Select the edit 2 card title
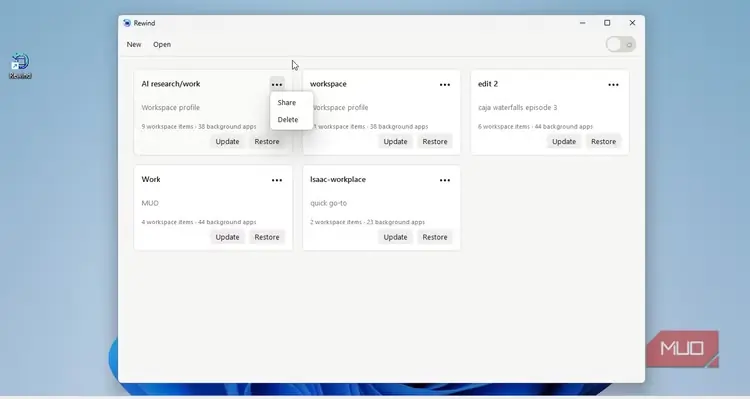 tap(488, 84)
